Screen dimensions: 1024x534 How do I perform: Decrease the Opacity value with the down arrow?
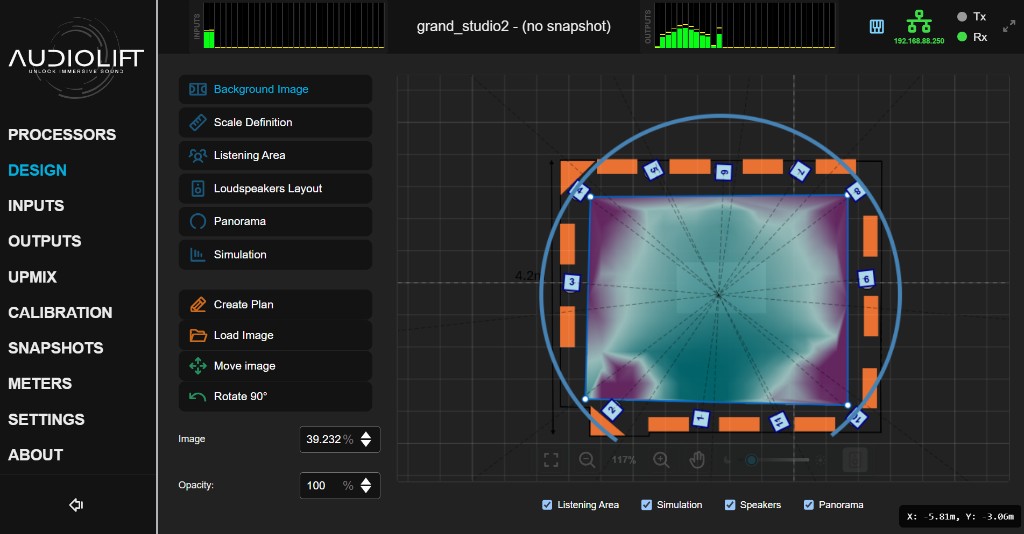(366, 490)
